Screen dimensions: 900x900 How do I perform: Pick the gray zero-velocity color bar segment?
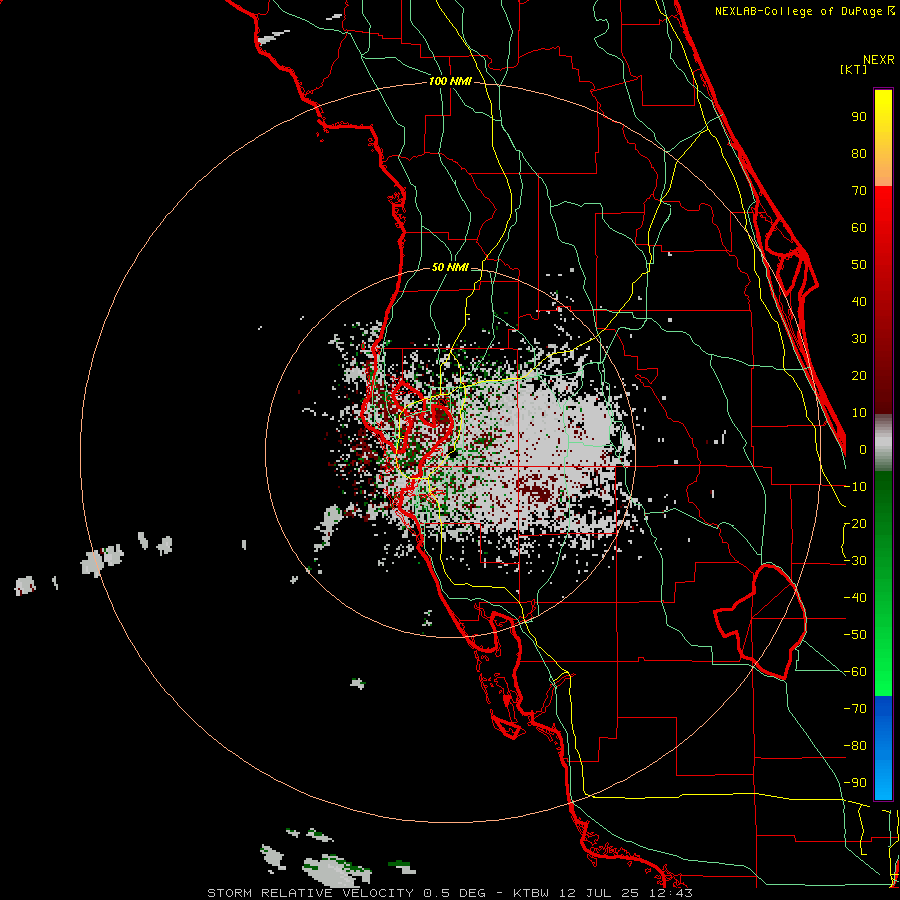[x=883, y=443]
